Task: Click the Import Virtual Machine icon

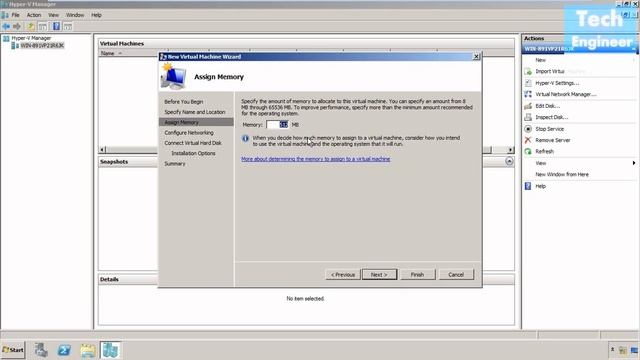Action: pyautogui.click(x=528, y=71)
